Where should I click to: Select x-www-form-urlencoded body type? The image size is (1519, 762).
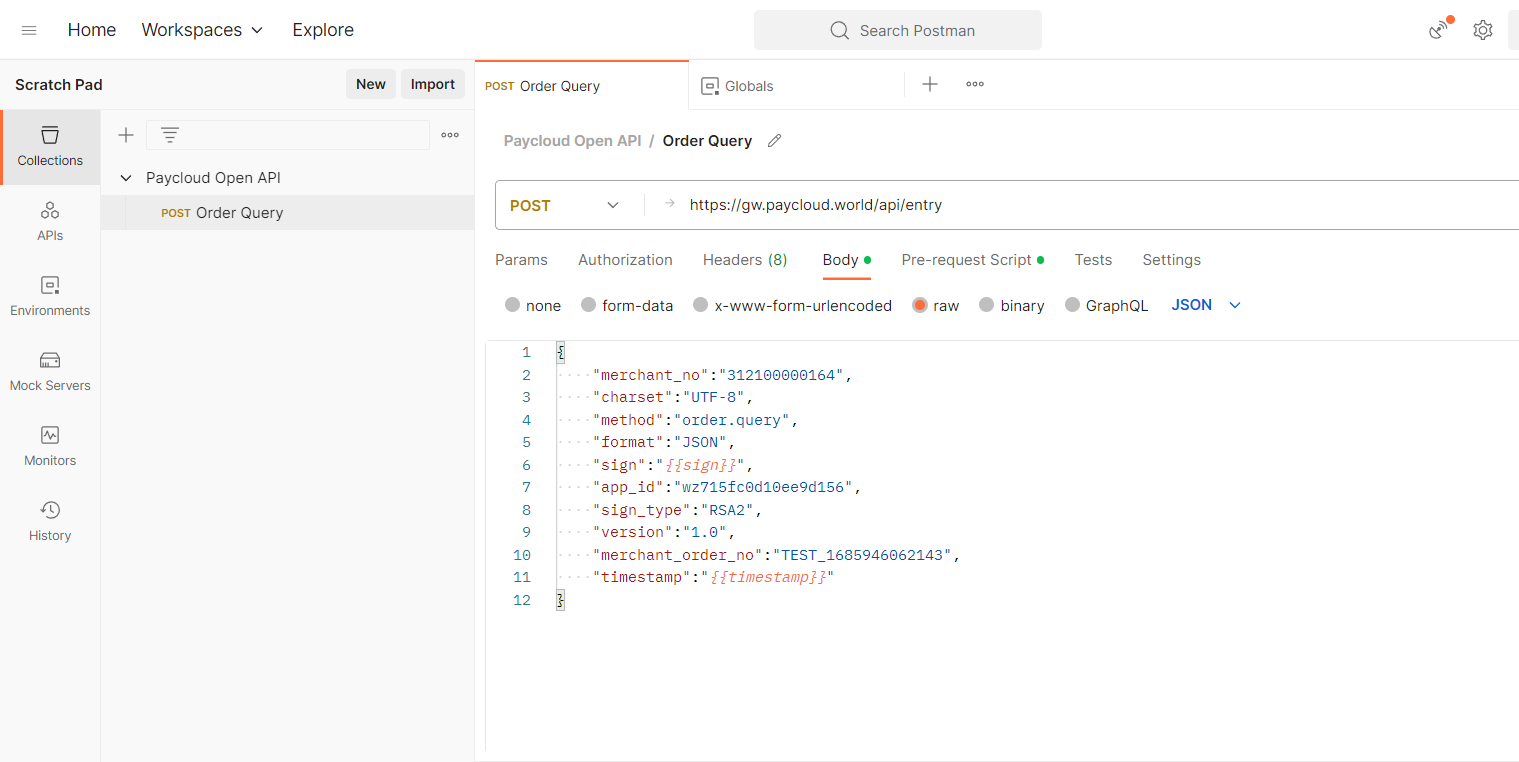(701, 305)
